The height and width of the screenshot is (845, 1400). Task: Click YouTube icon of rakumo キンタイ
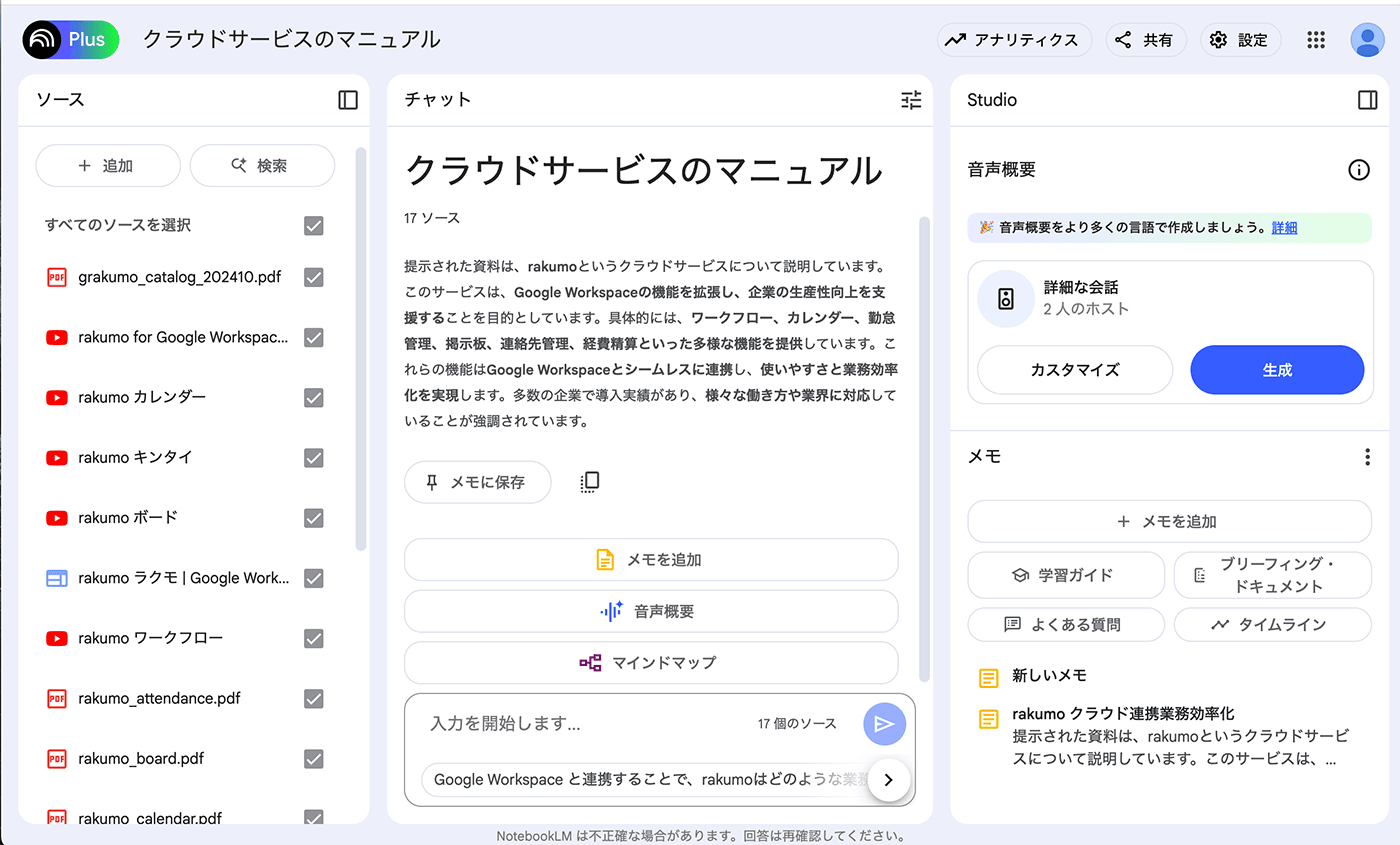pyautogui.click(x=57, y=457)
